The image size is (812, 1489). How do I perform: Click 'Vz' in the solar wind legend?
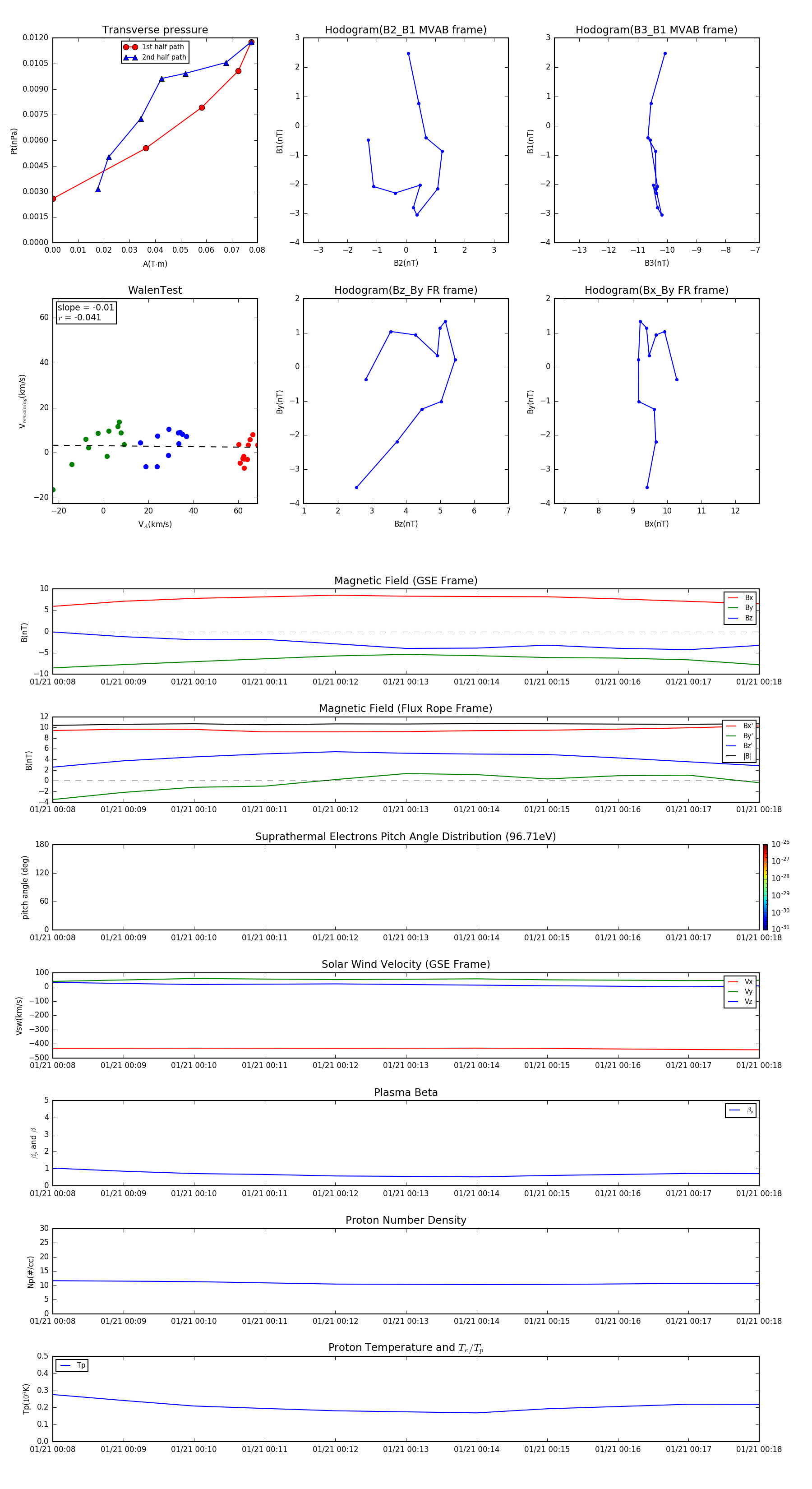tap(748, 1002)
